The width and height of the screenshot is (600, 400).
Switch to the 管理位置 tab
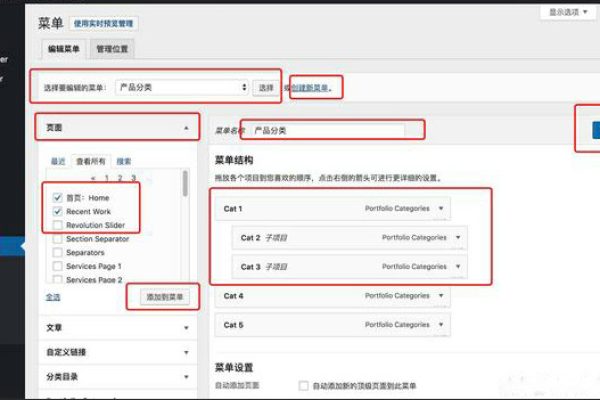coord(110,48)
